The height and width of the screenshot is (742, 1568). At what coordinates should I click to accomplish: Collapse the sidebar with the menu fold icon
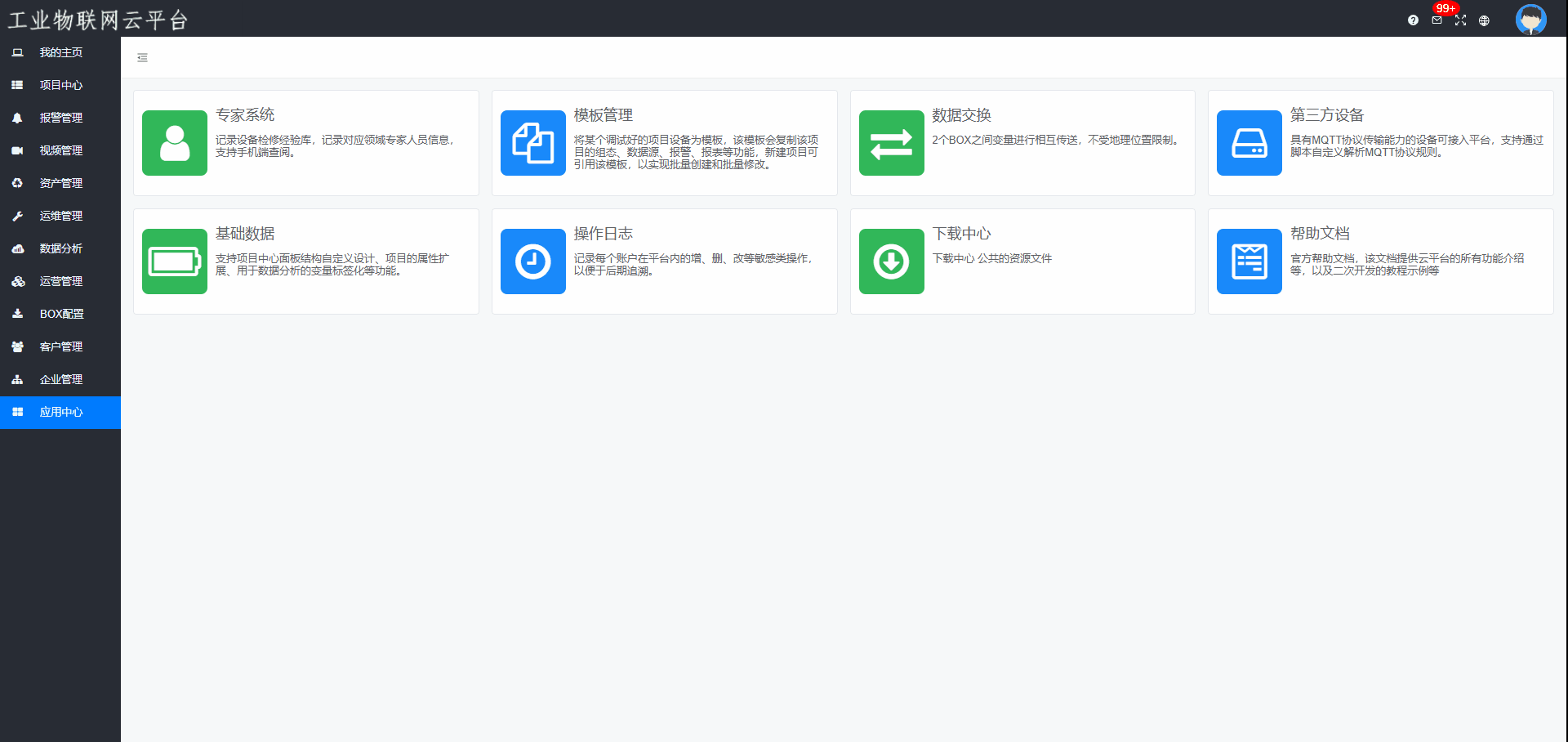142,58
